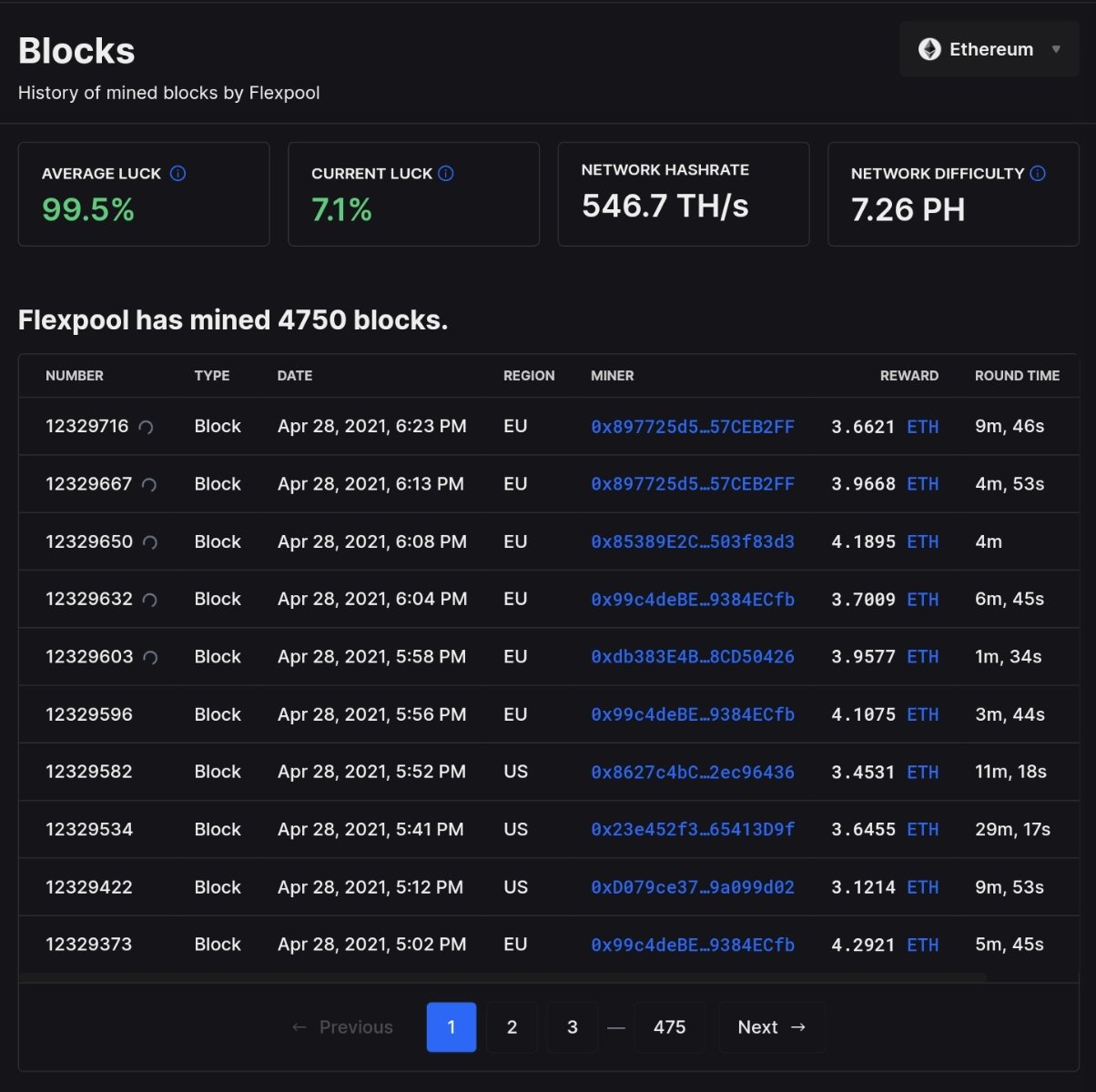Open miner link 0x85389E2C…503f83d3

693,541
